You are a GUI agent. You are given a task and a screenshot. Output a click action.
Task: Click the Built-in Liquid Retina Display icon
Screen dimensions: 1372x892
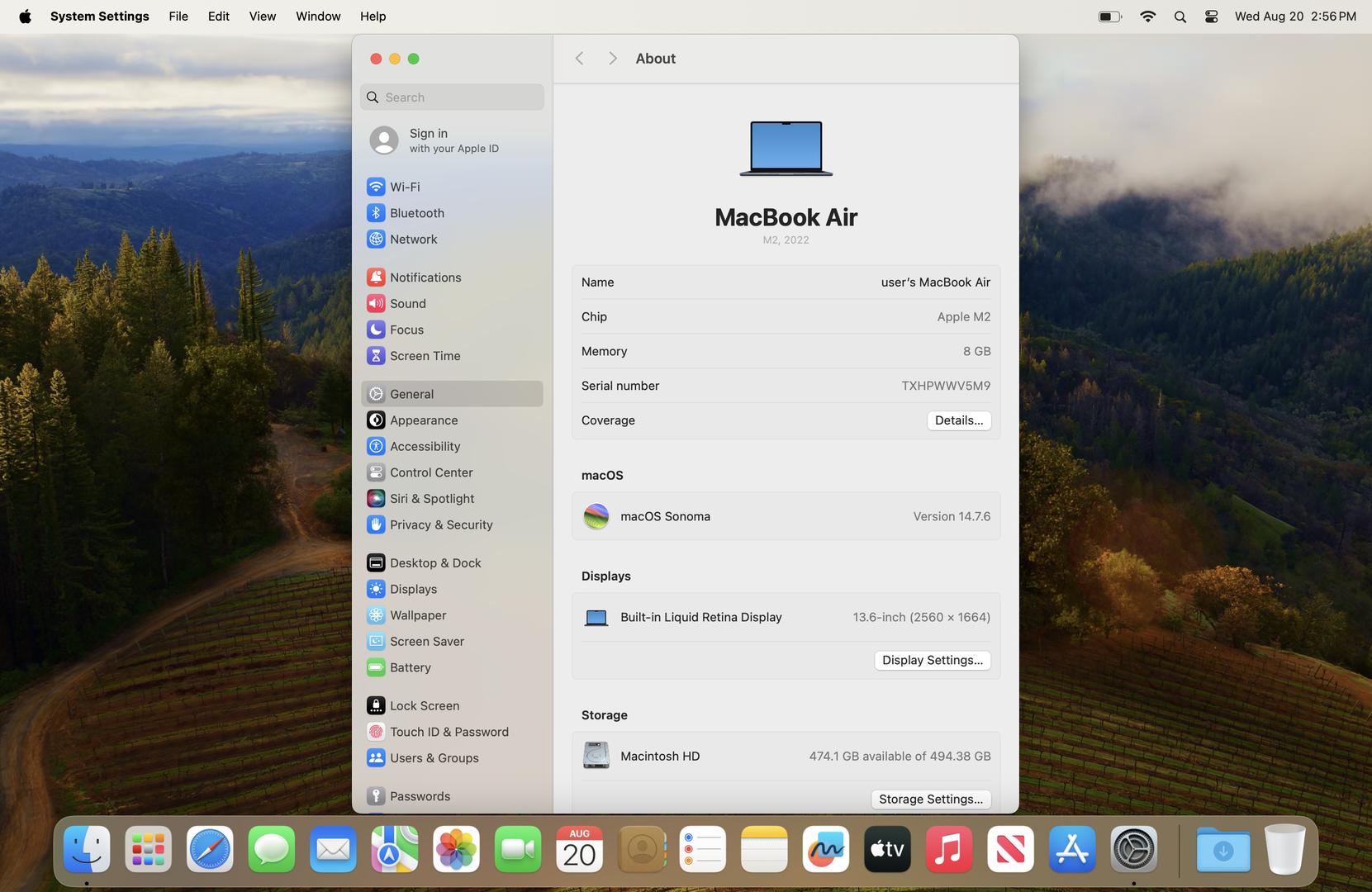pyautogui.click(x=596, y=618)
